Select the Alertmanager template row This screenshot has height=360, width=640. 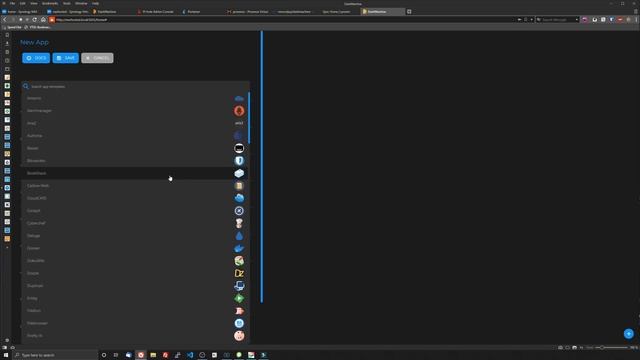(134, 111)
